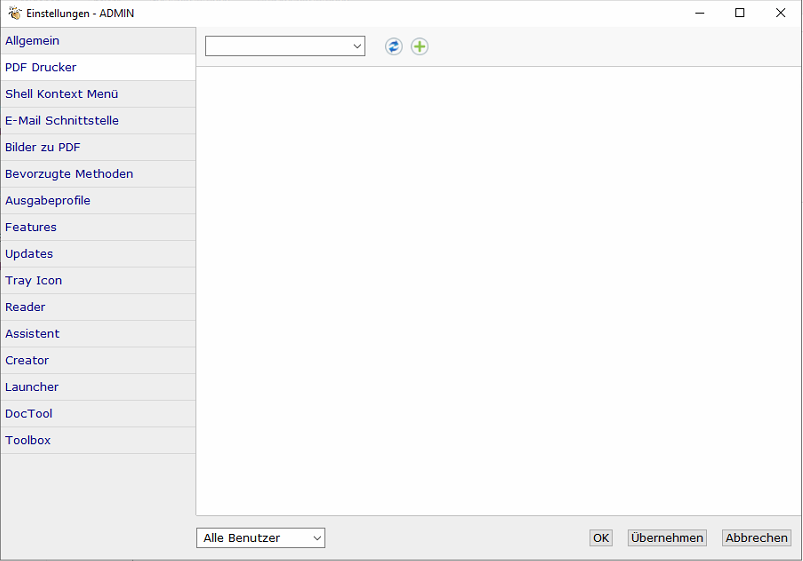Click the green add printer plus icon

[x=420, y=47]
